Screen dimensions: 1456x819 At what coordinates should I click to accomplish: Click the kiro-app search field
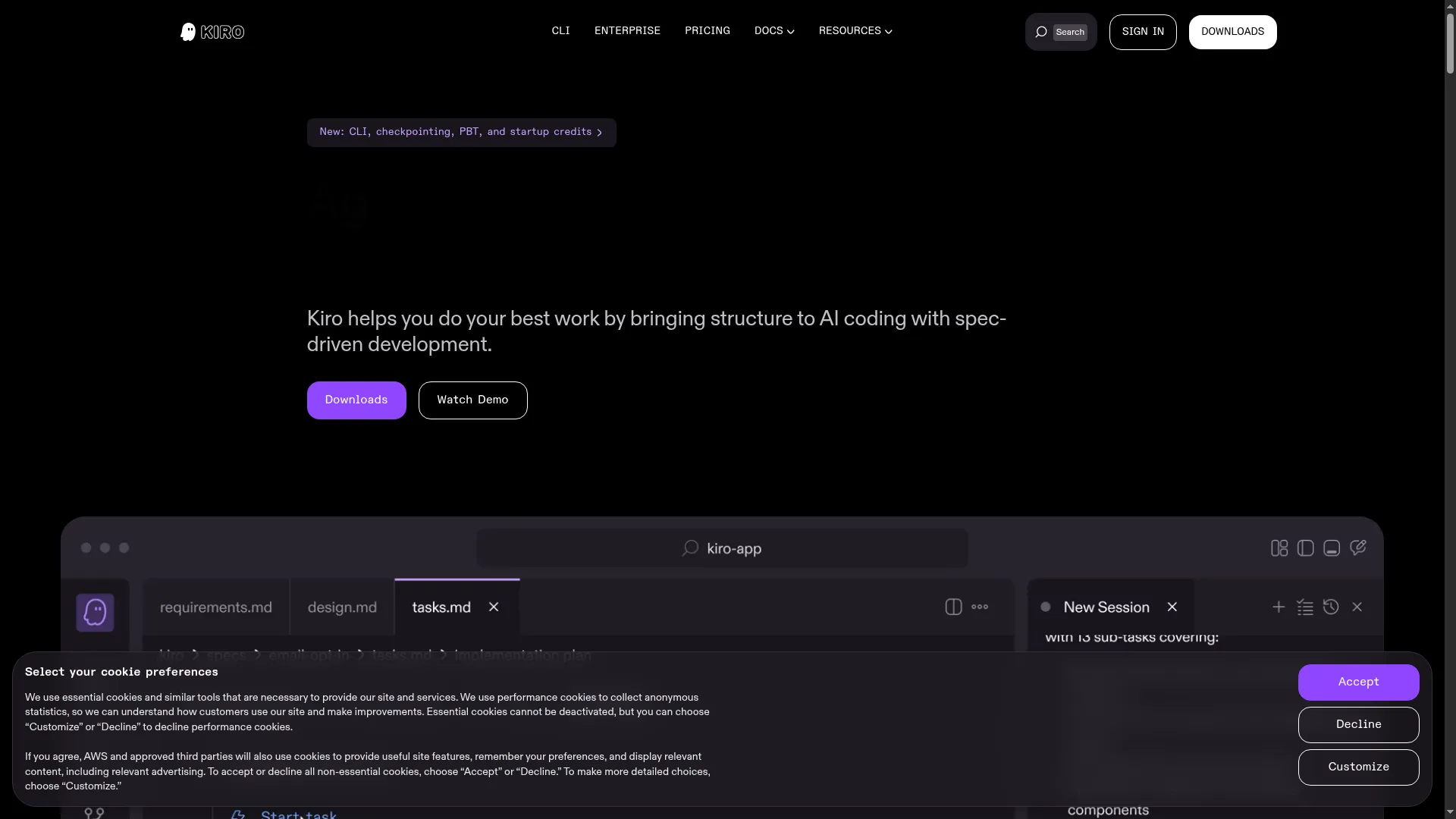click(x=722, y=548)
